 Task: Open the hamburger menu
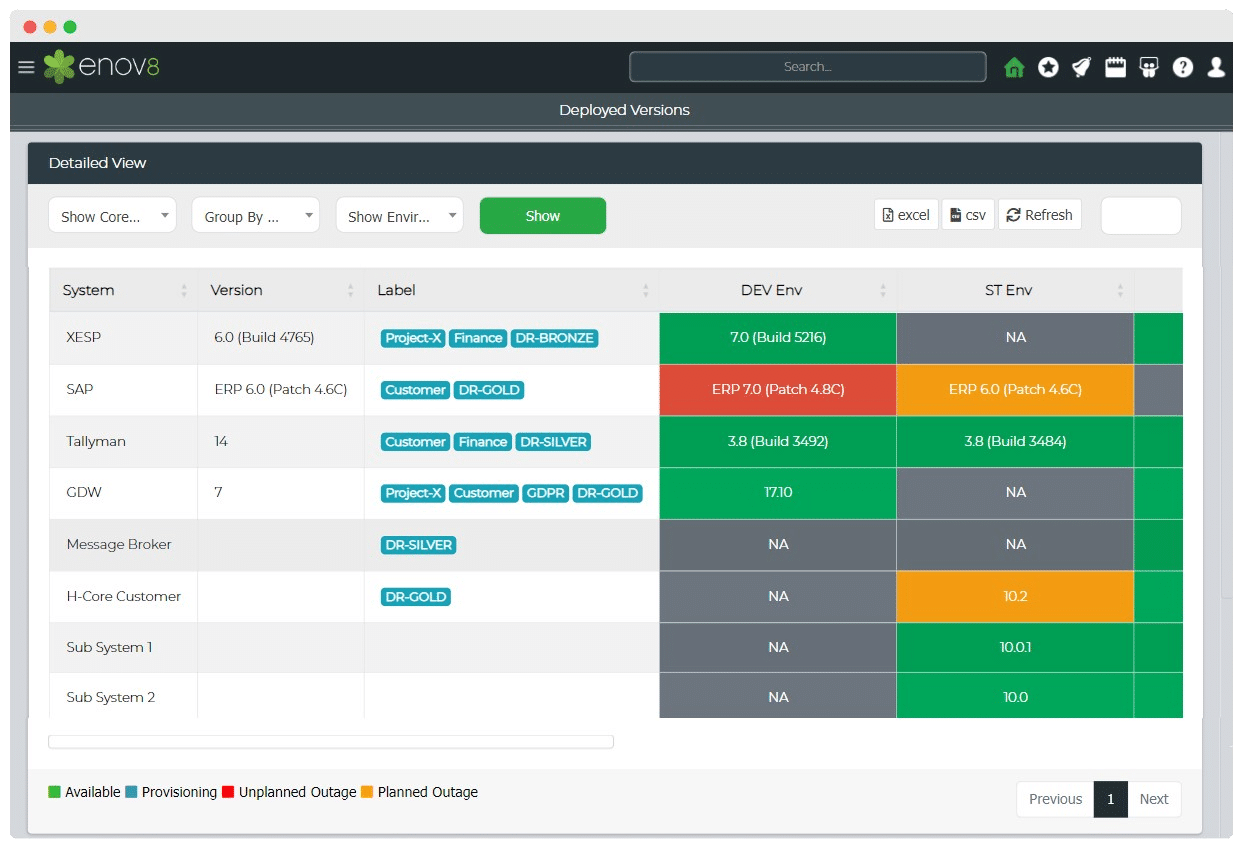tap(26, 67)
